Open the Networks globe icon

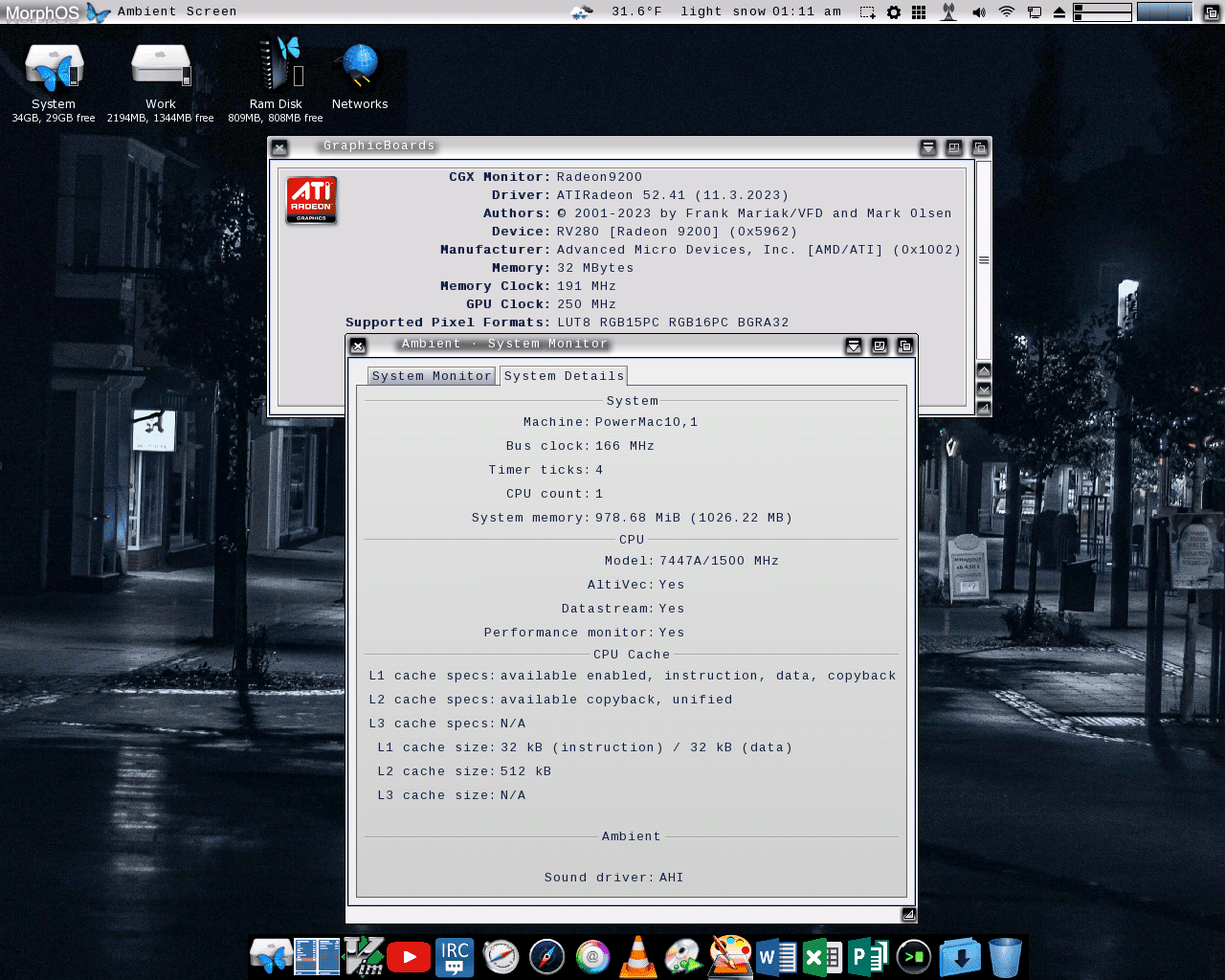360,67
